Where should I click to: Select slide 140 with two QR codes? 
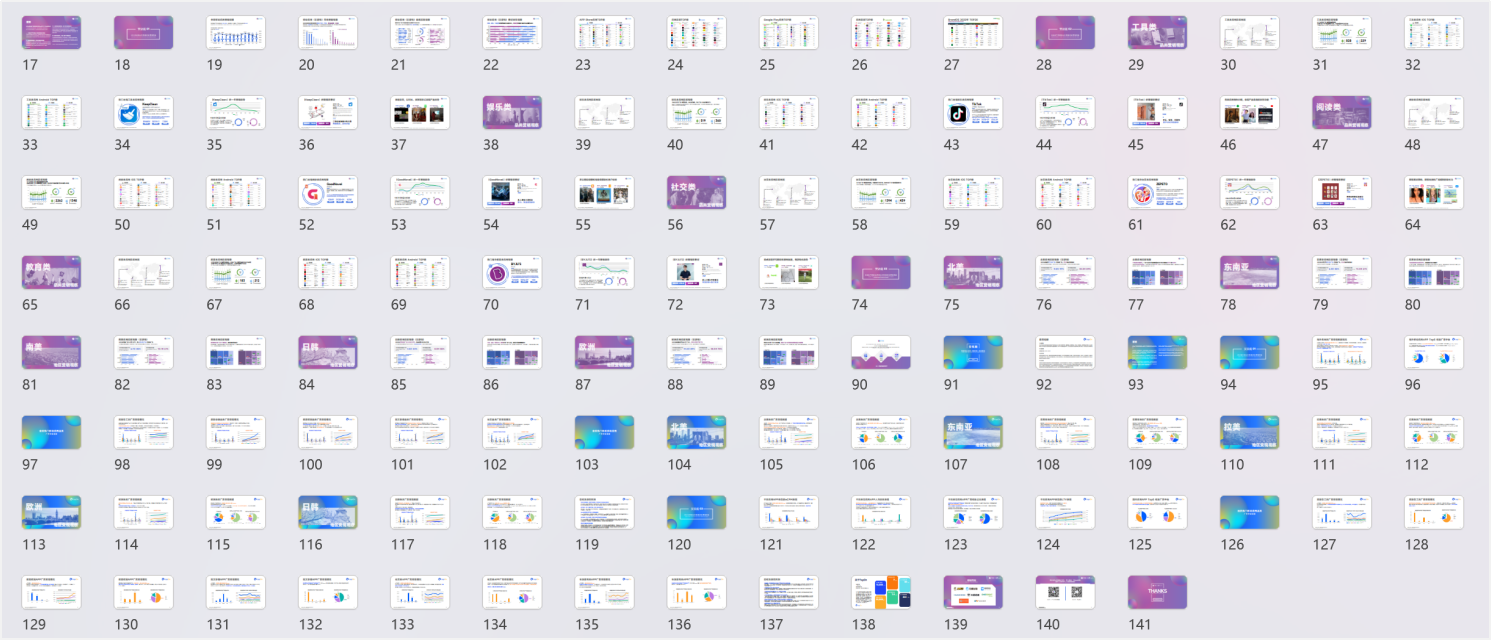pyautogui.click(x=1065, y=593)
